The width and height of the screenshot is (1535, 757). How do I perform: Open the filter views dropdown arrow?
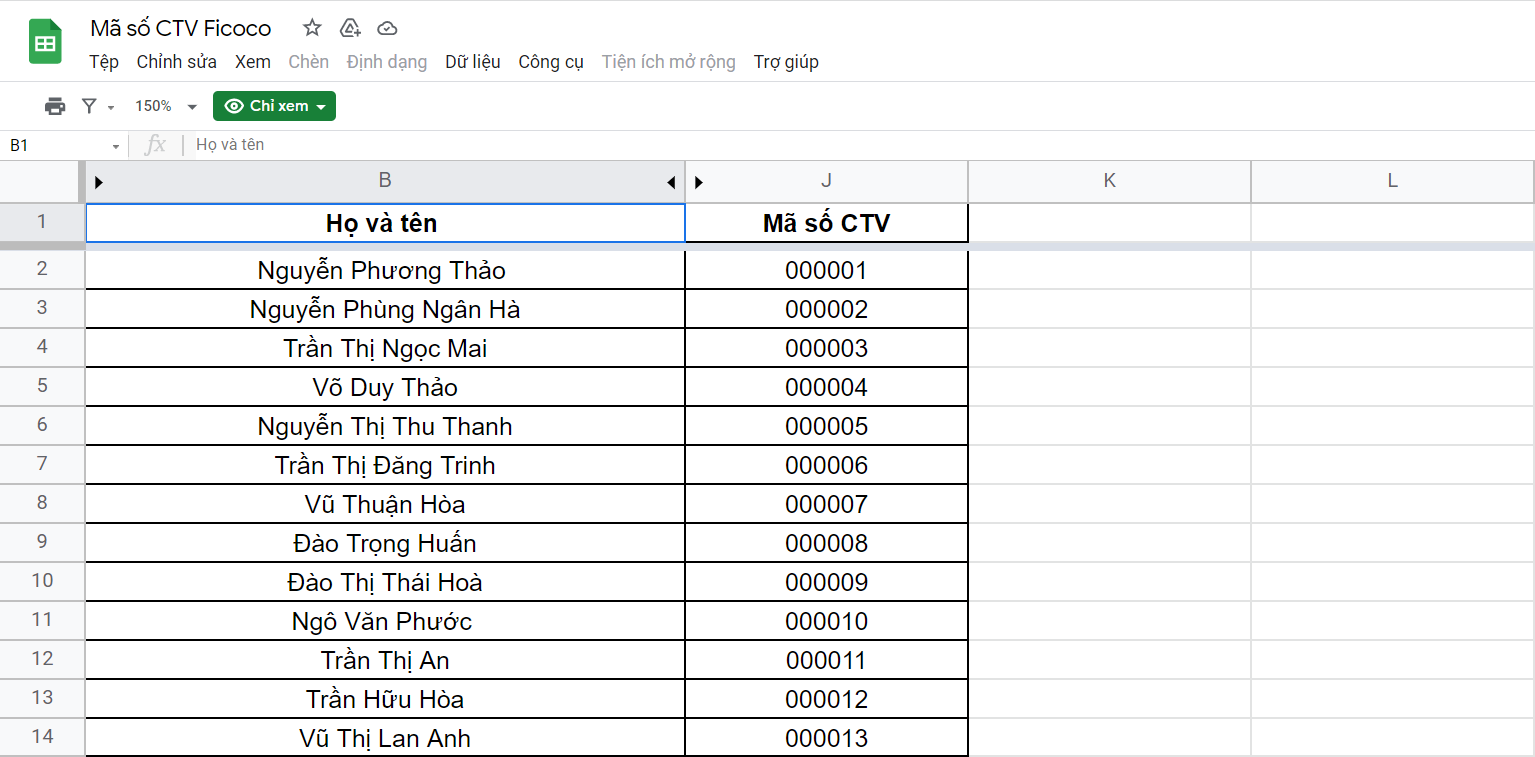[x=111, y=107]
